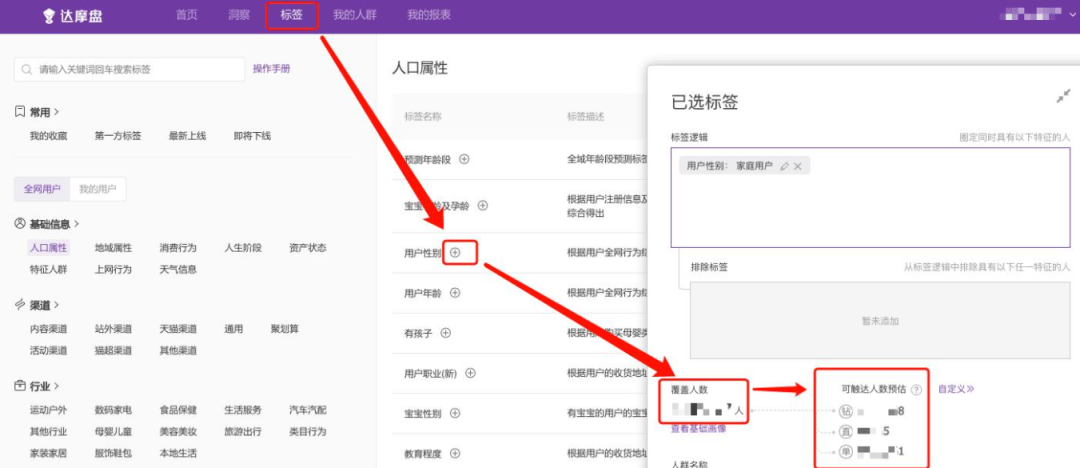
Task: Add the 宝宝性别 tag via plus
Action: pos(455,414)
